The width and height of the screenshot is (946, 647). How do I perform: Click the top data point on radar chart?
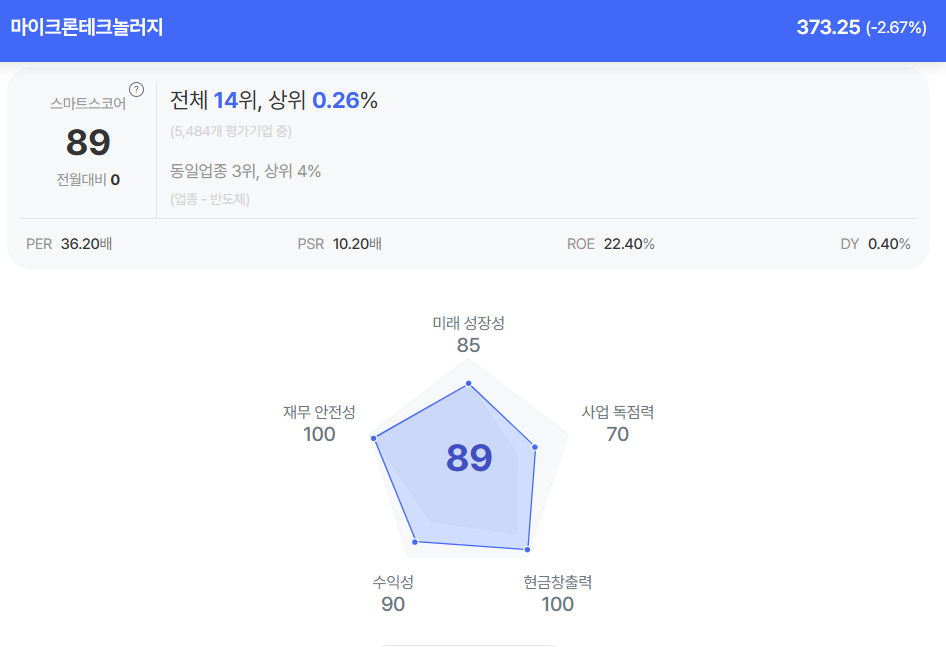pyautogui.click(x=468, y=383)
